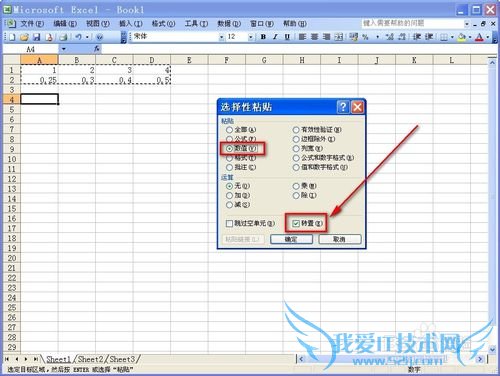Open the font name 宋体 dropdown
Screen dimensions: 500x376
click(x=221, y=37)
